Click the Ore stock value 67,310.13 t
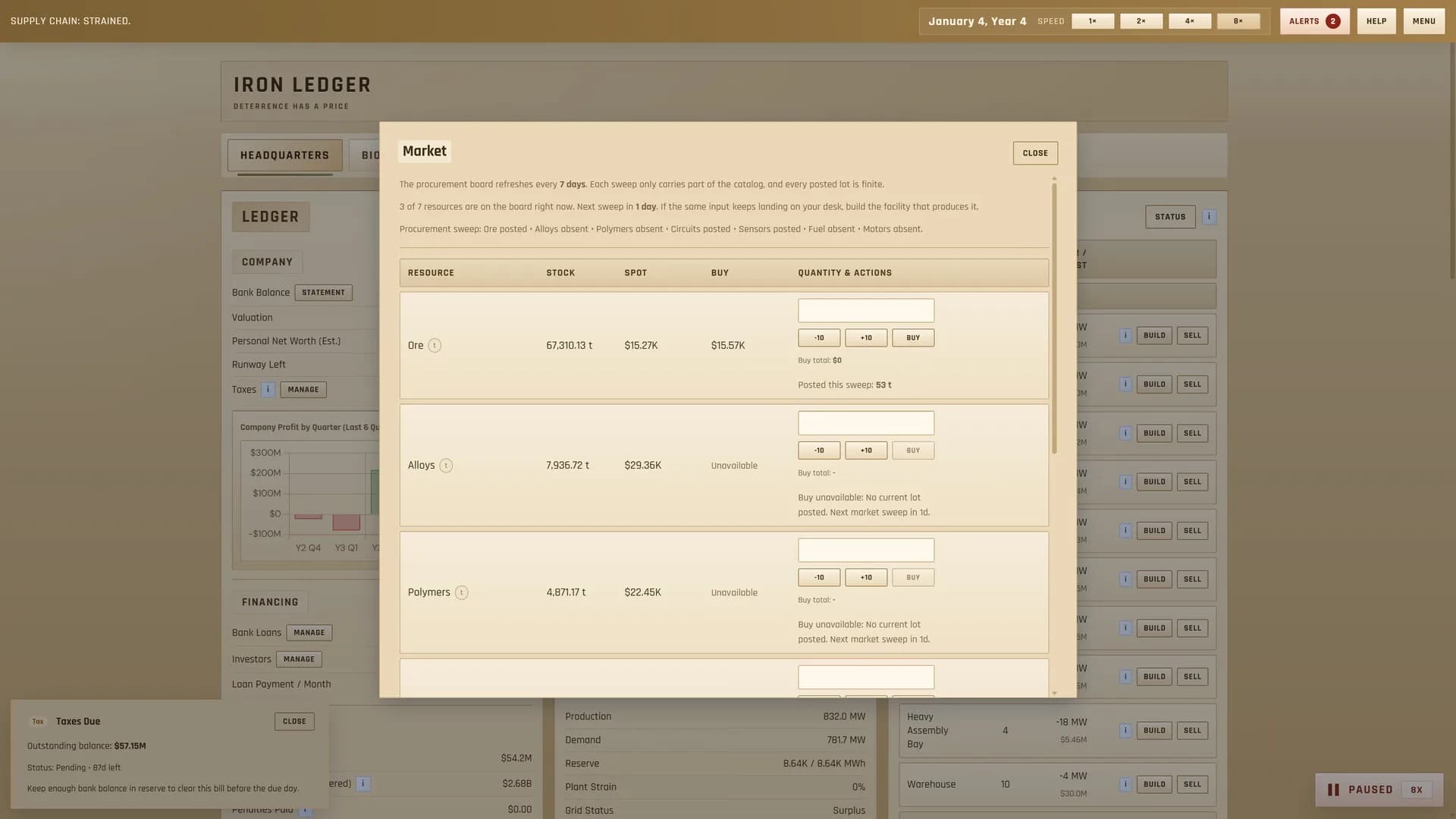 pyautogui.click(x=569, y=346)
